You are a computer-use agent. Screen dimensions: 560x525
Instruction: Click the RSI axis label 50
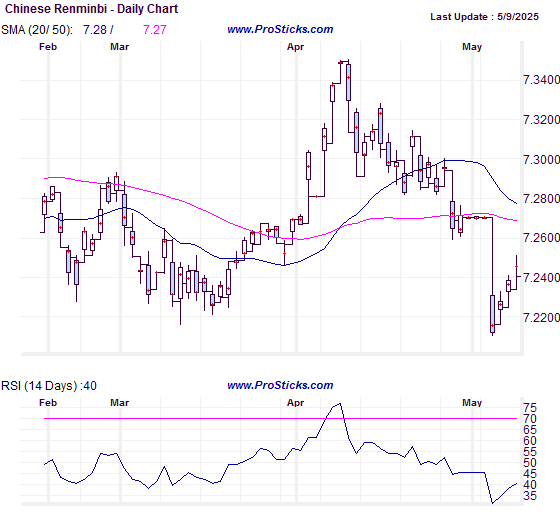(530, 463)
